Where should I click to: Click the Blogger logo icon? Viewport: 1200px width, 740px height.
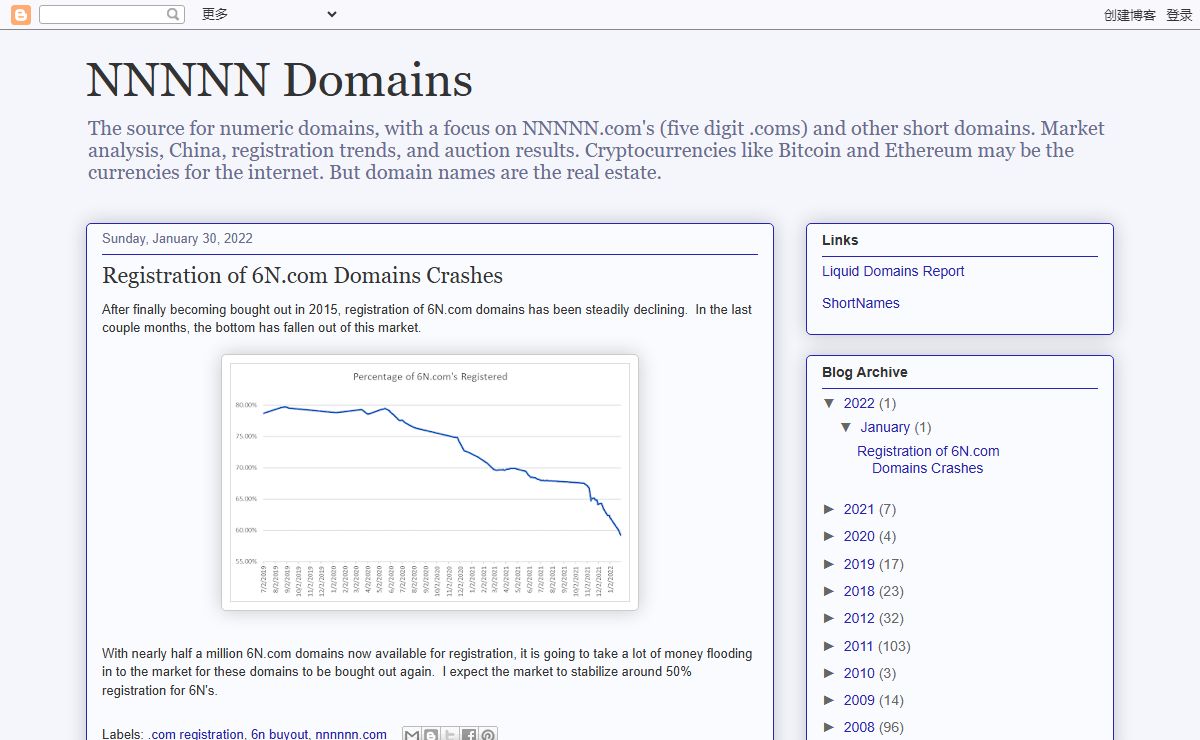(x=20, y=15)
